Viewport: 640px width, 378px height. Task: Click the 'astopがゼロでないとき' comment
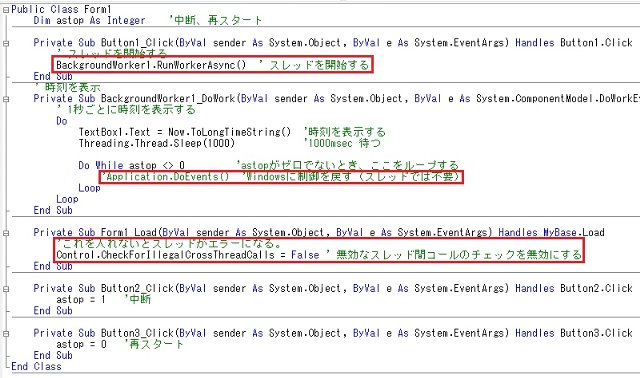[x=298, y=165]
